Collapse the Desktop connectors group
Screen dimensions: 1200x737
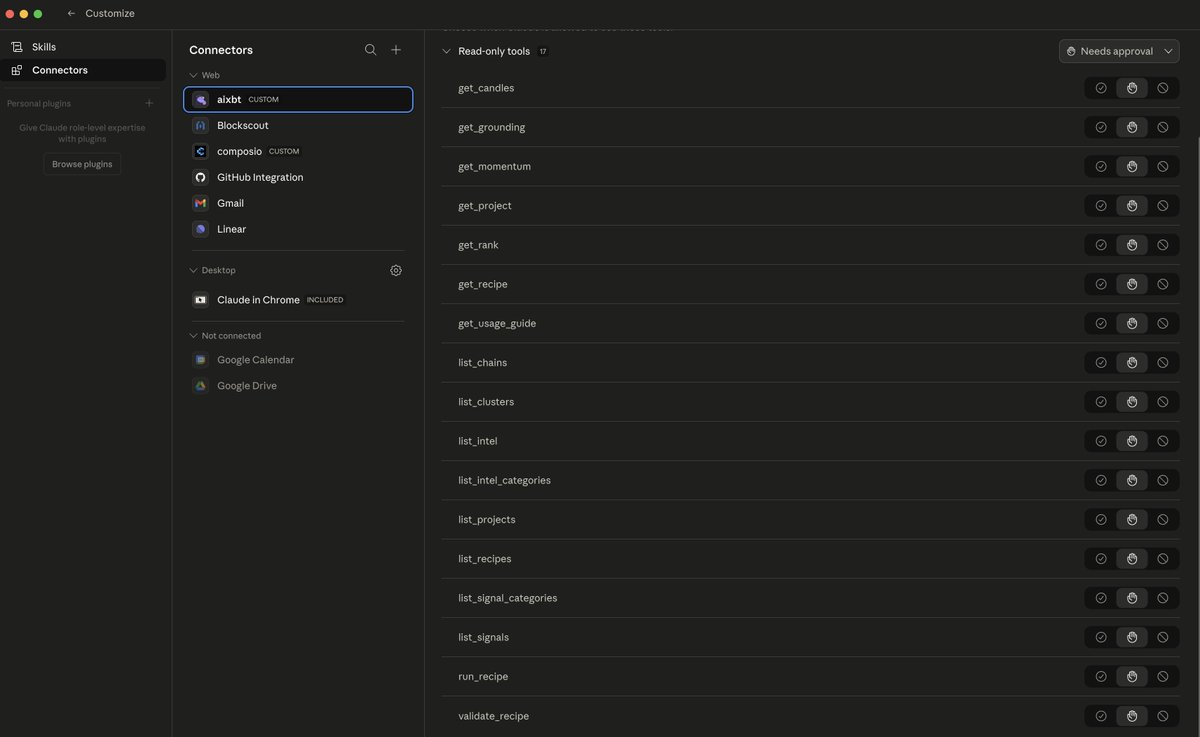(194, 270)
